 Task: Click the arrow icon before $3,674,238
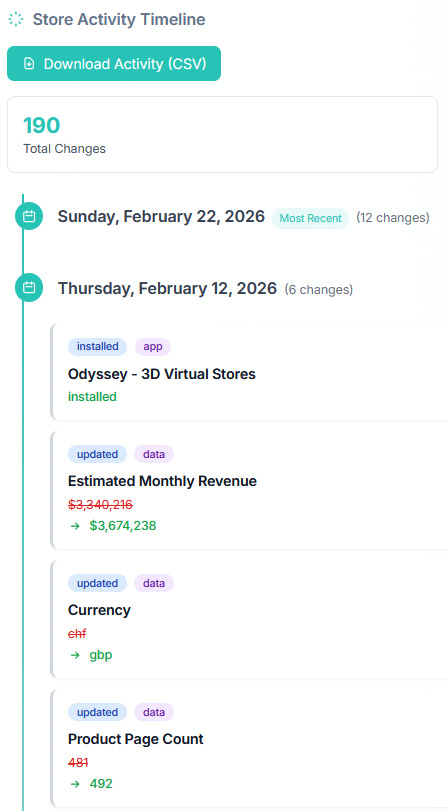[75, 526]
